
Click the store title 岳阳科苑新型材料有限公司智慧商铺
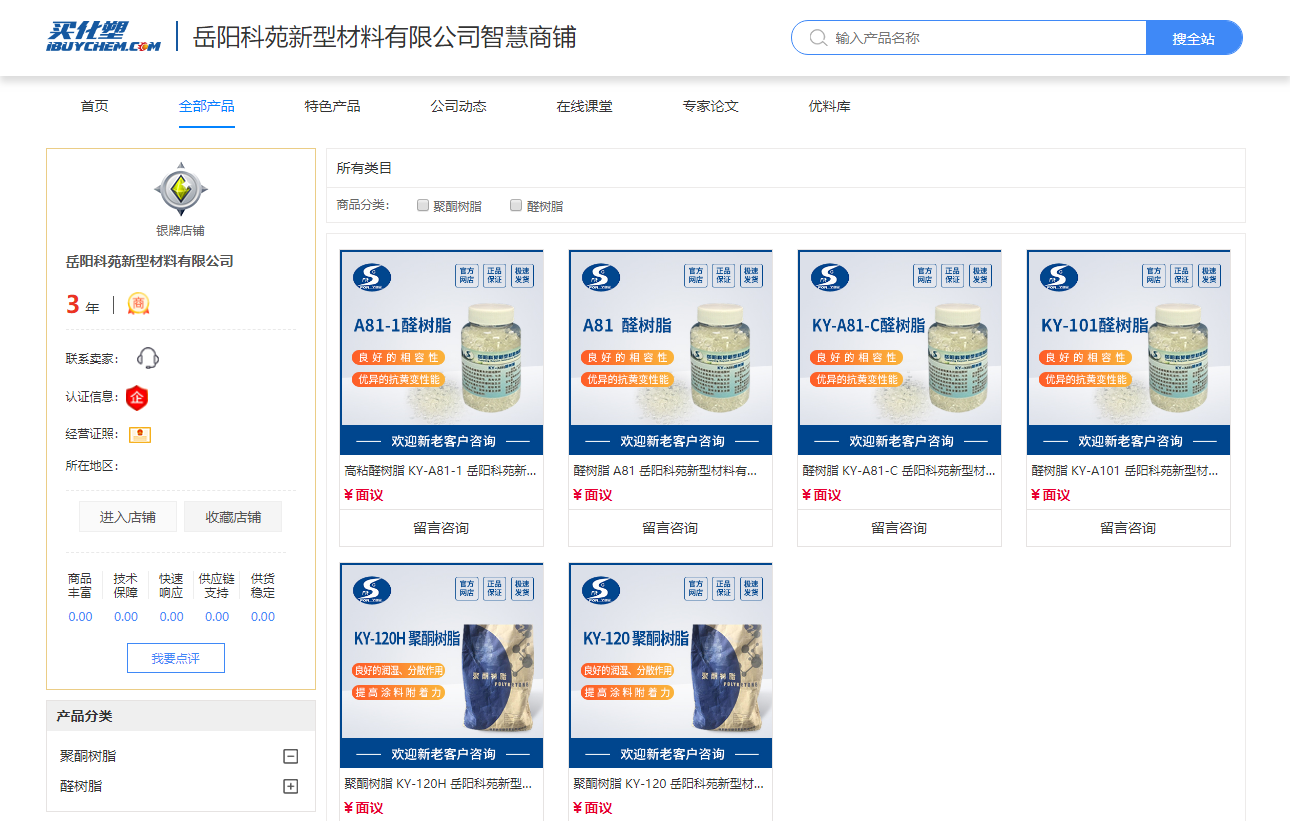(x=385, y=37)
